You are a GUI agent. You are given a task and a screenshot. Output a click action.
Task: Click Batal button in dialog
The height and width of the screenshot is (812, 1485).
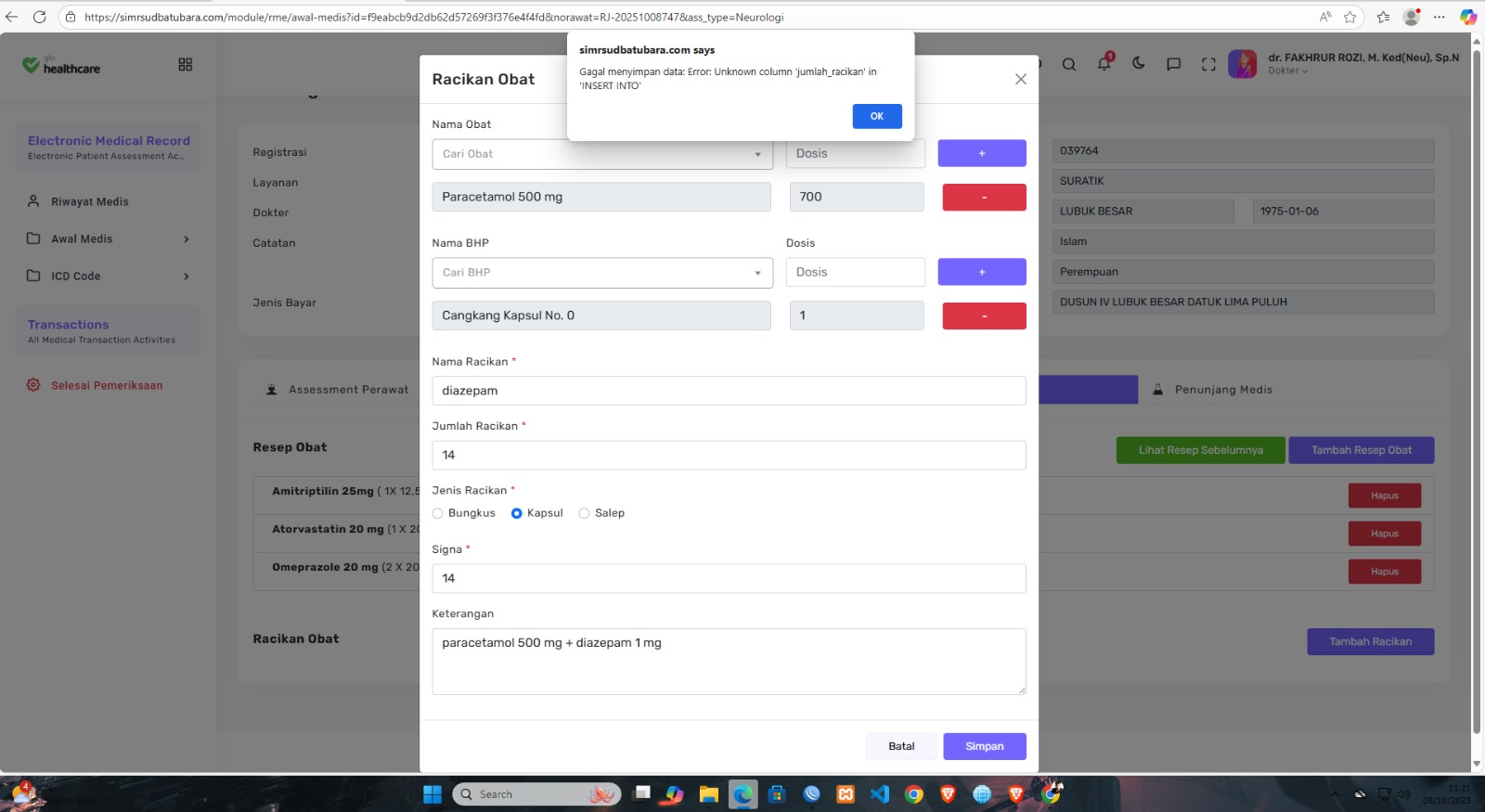(901, 746)
